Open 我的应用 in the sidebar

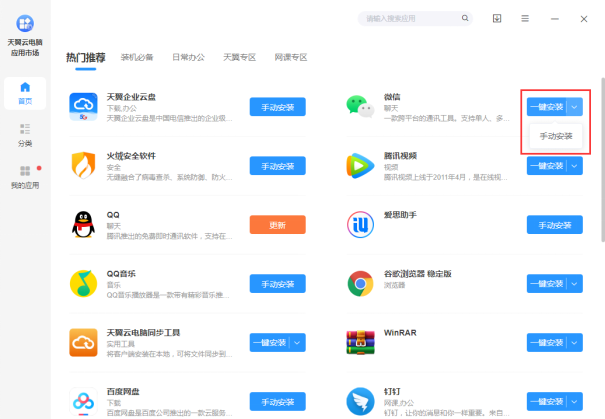(25, 177)
